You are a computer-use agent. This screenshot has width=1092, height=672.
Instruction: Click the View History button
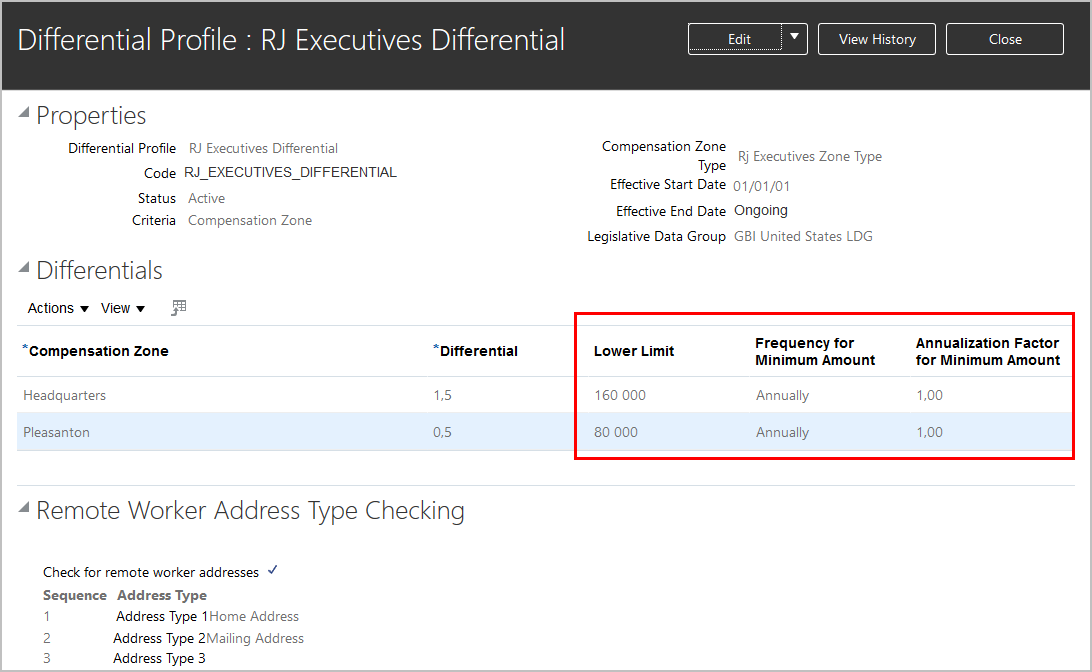pyautogui.click(x=877, y=39)
